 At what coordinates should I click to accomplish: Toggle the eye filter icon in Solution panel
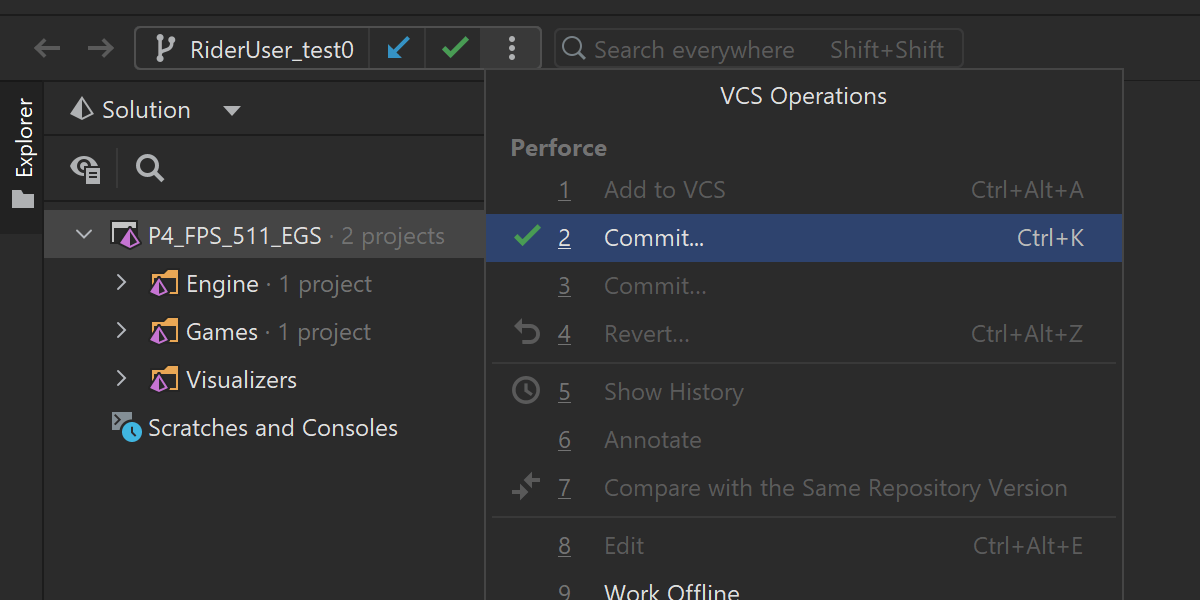(85, 168)
